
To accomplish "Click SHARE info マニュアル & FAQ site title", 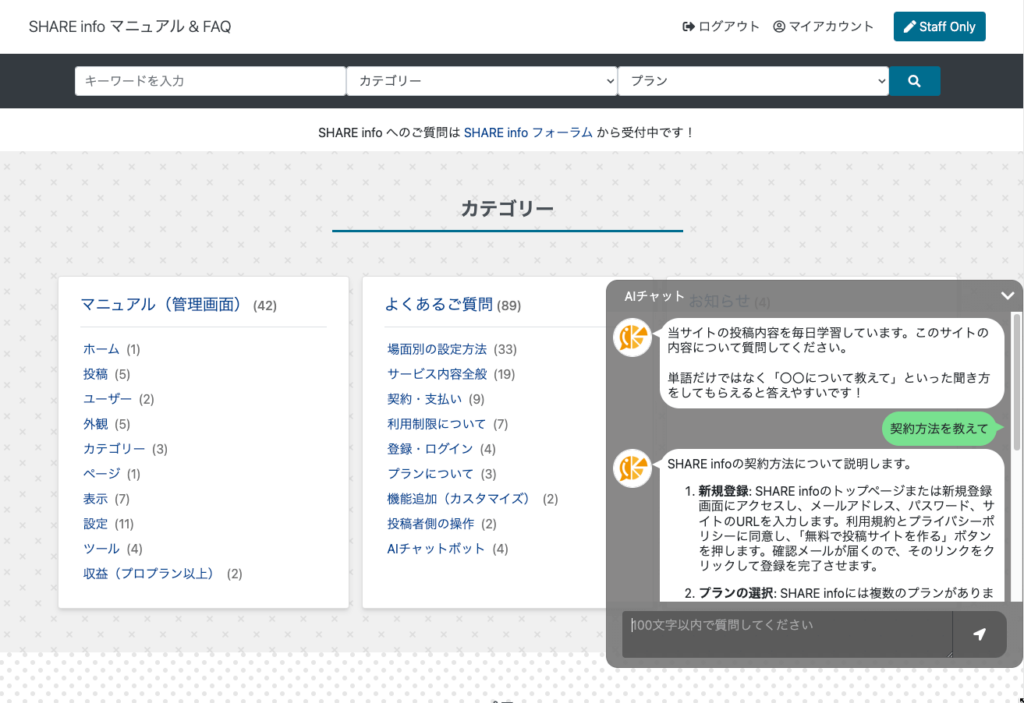I will point(130,27).
